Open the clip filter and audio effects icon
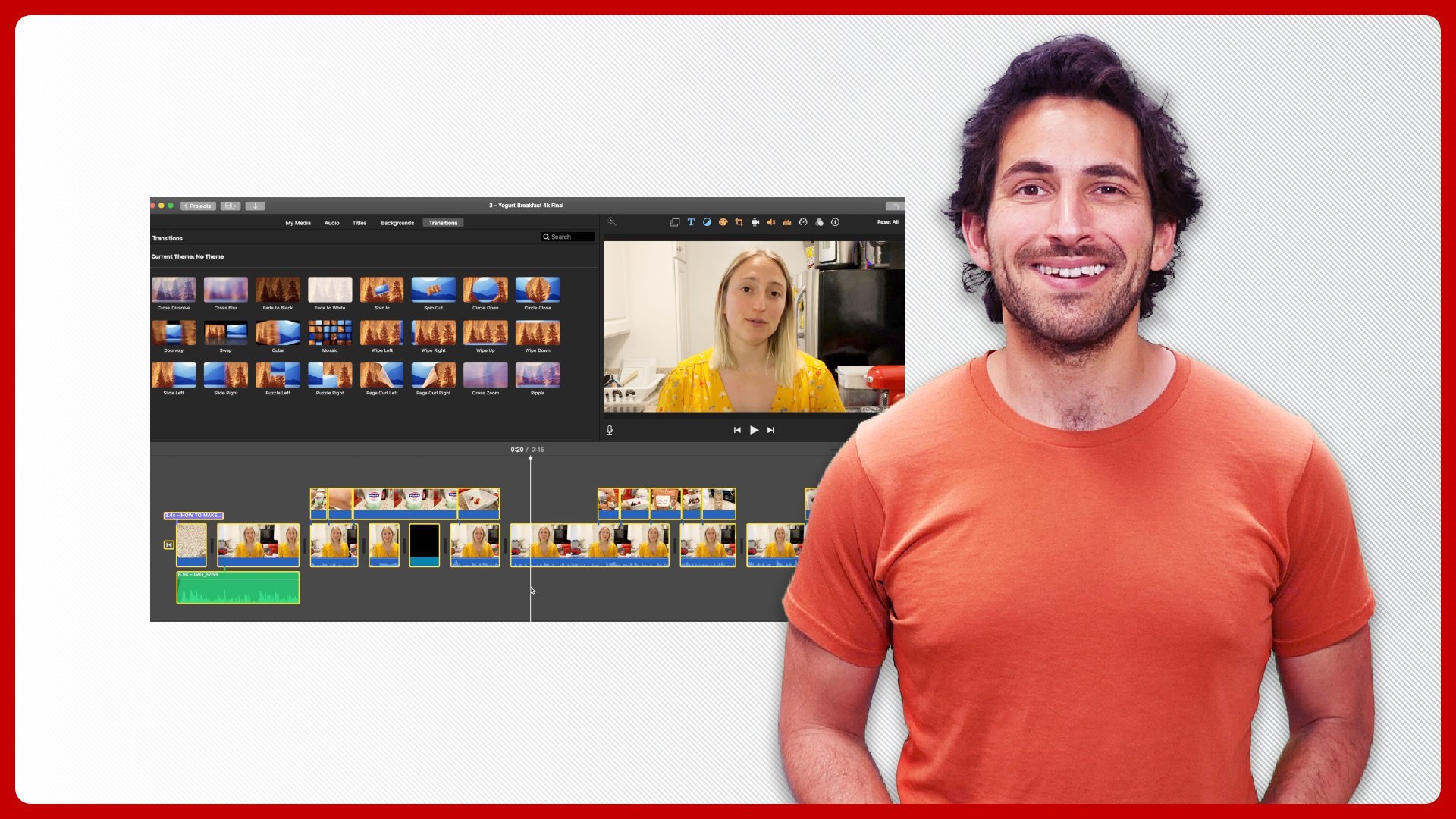Screen dimensions: 1456x819 819,222
